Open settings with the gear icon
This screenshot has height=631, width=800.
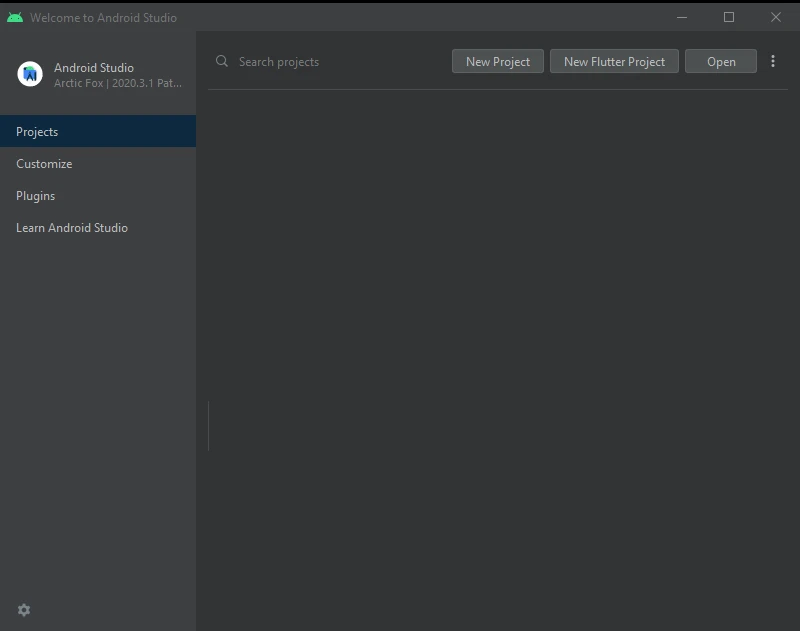coord(24,609)
